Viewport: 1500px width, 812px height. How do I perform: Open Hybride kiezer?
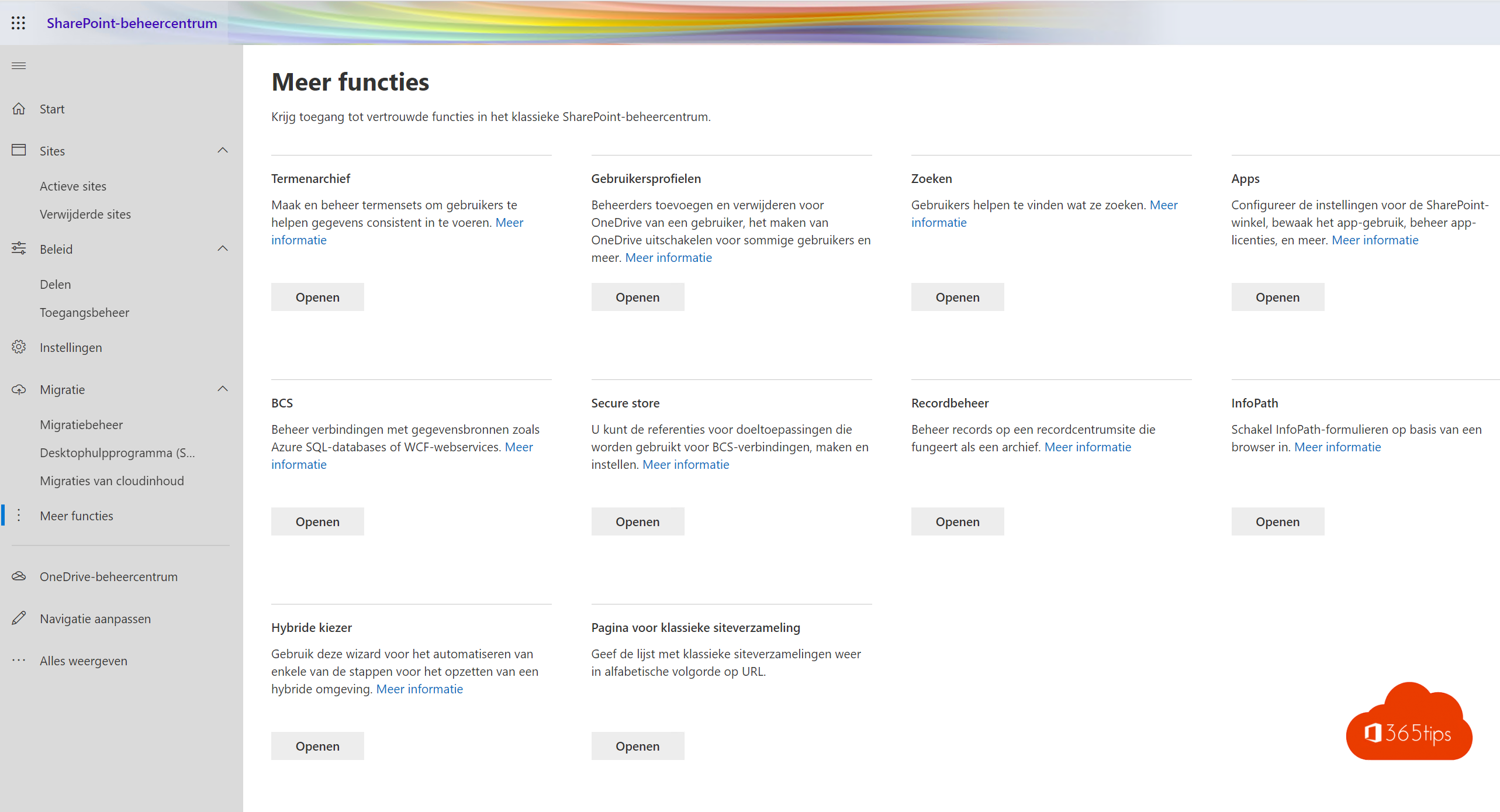pyautogui.click(x=317, y=746)
